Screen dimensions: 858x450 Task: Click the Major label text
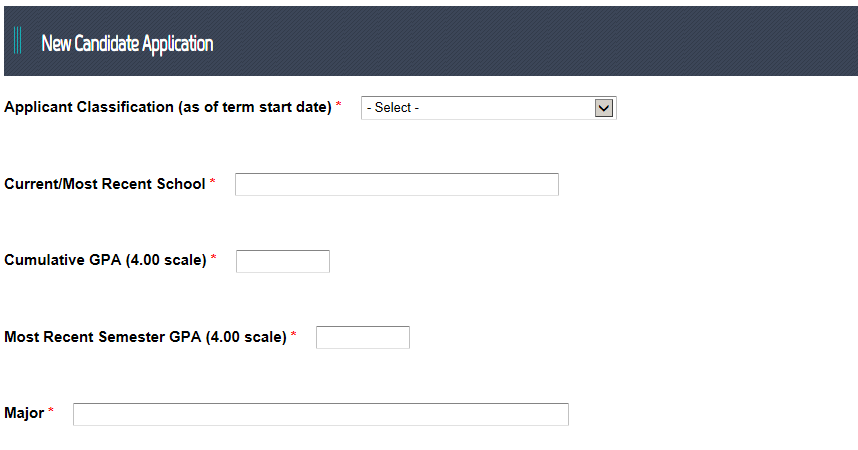click(x=24, y=413)
